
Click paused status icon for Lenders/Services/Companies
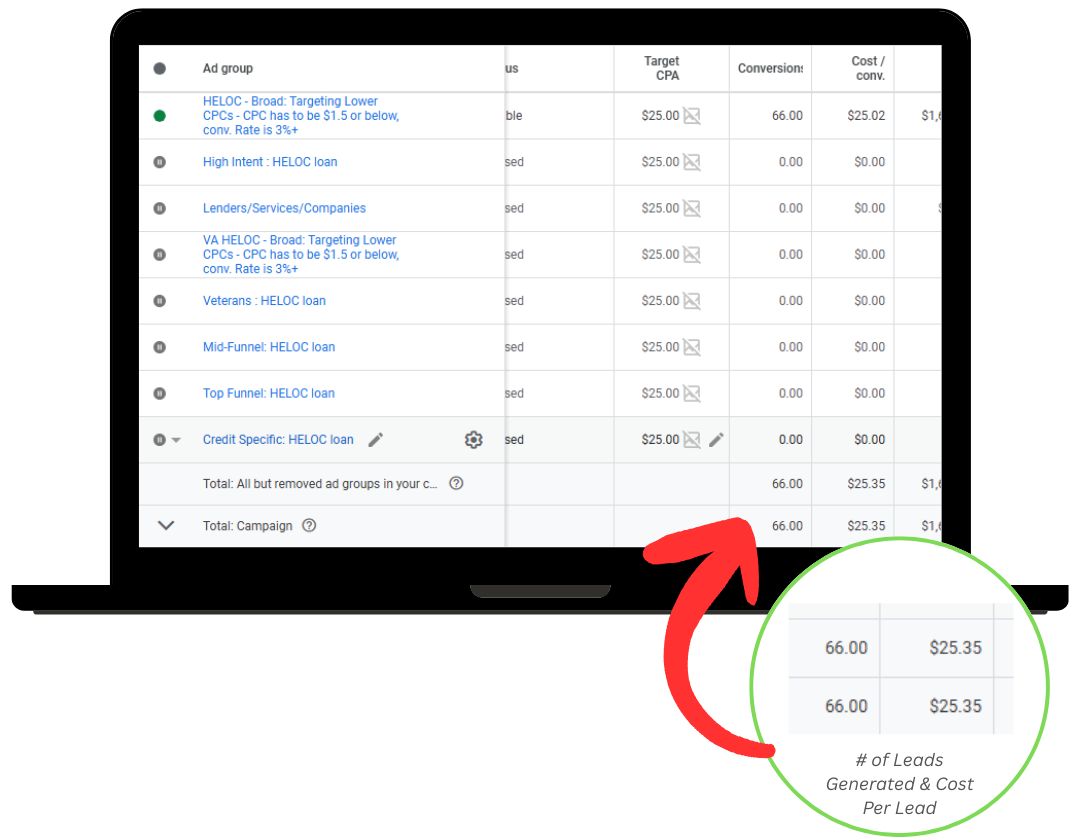tap(160, 208)
